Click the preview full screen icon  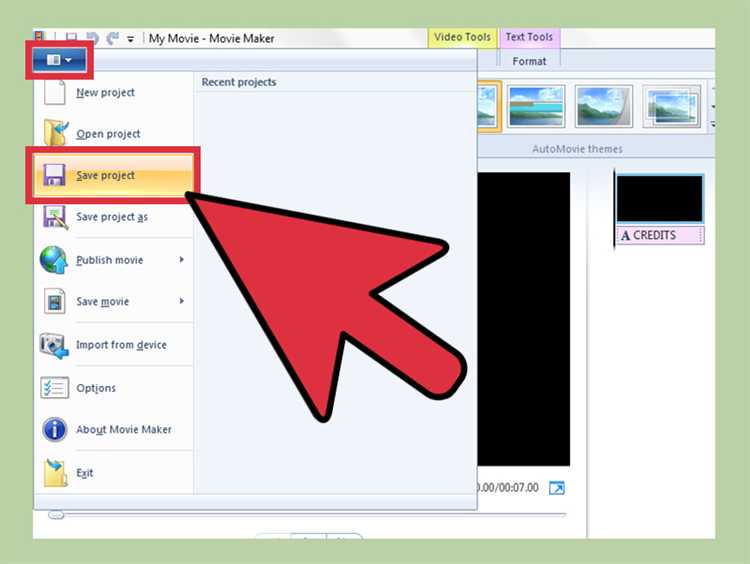click(557, 488)
